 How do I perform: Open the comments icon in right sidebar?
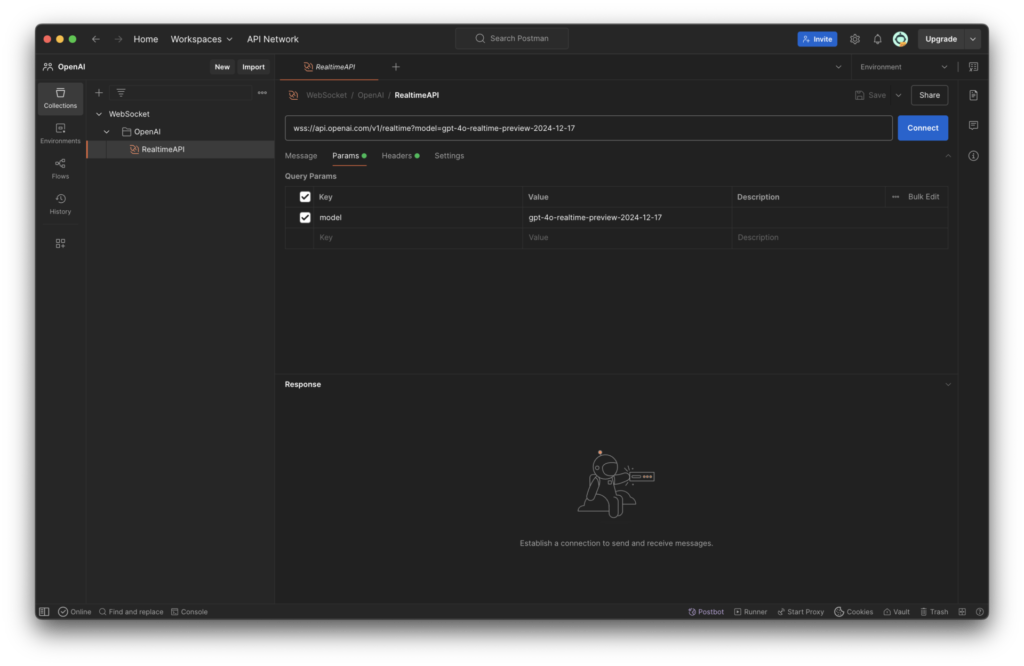[x=973, y=125]
